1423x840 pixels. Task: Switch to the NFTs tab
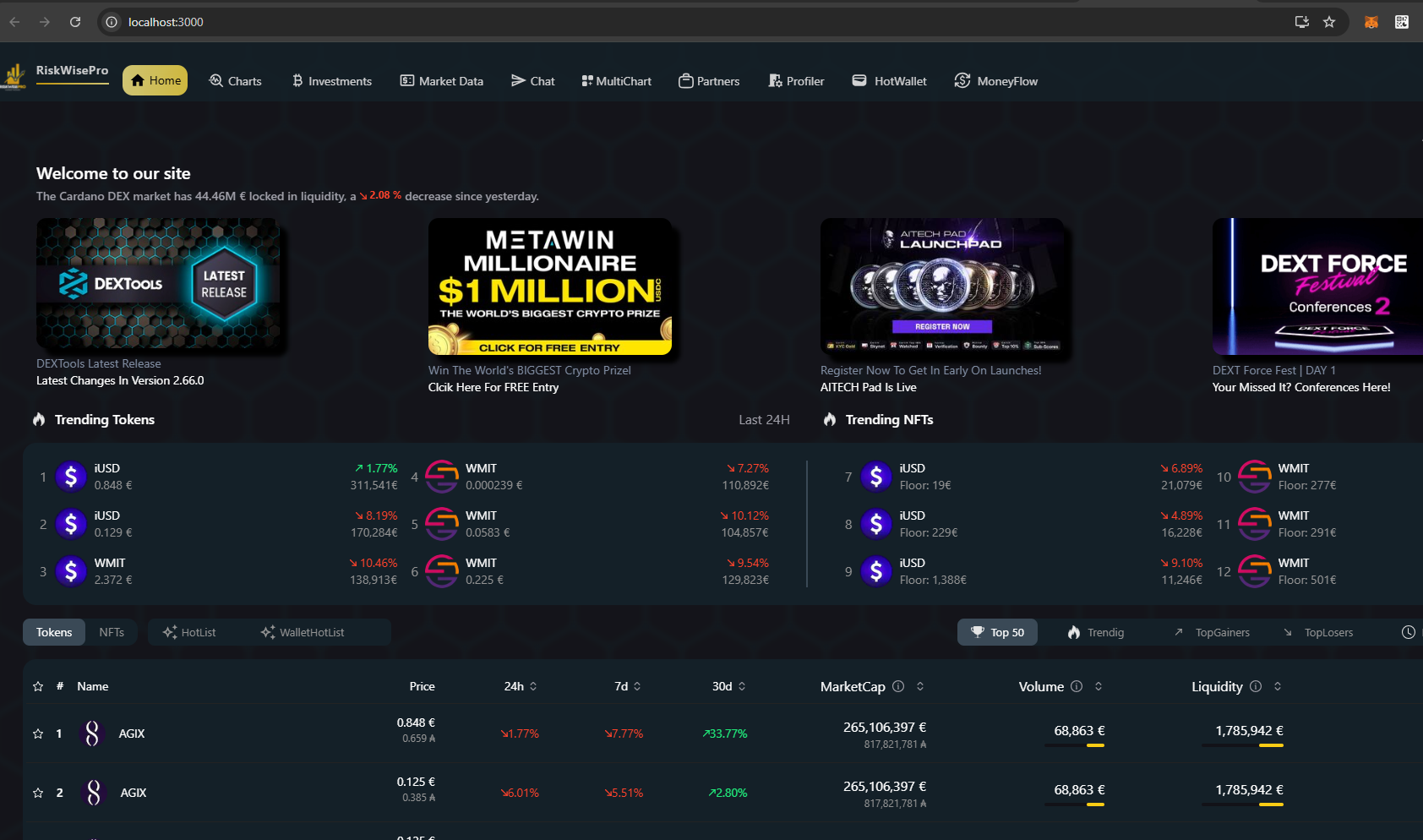pos(112,632)
